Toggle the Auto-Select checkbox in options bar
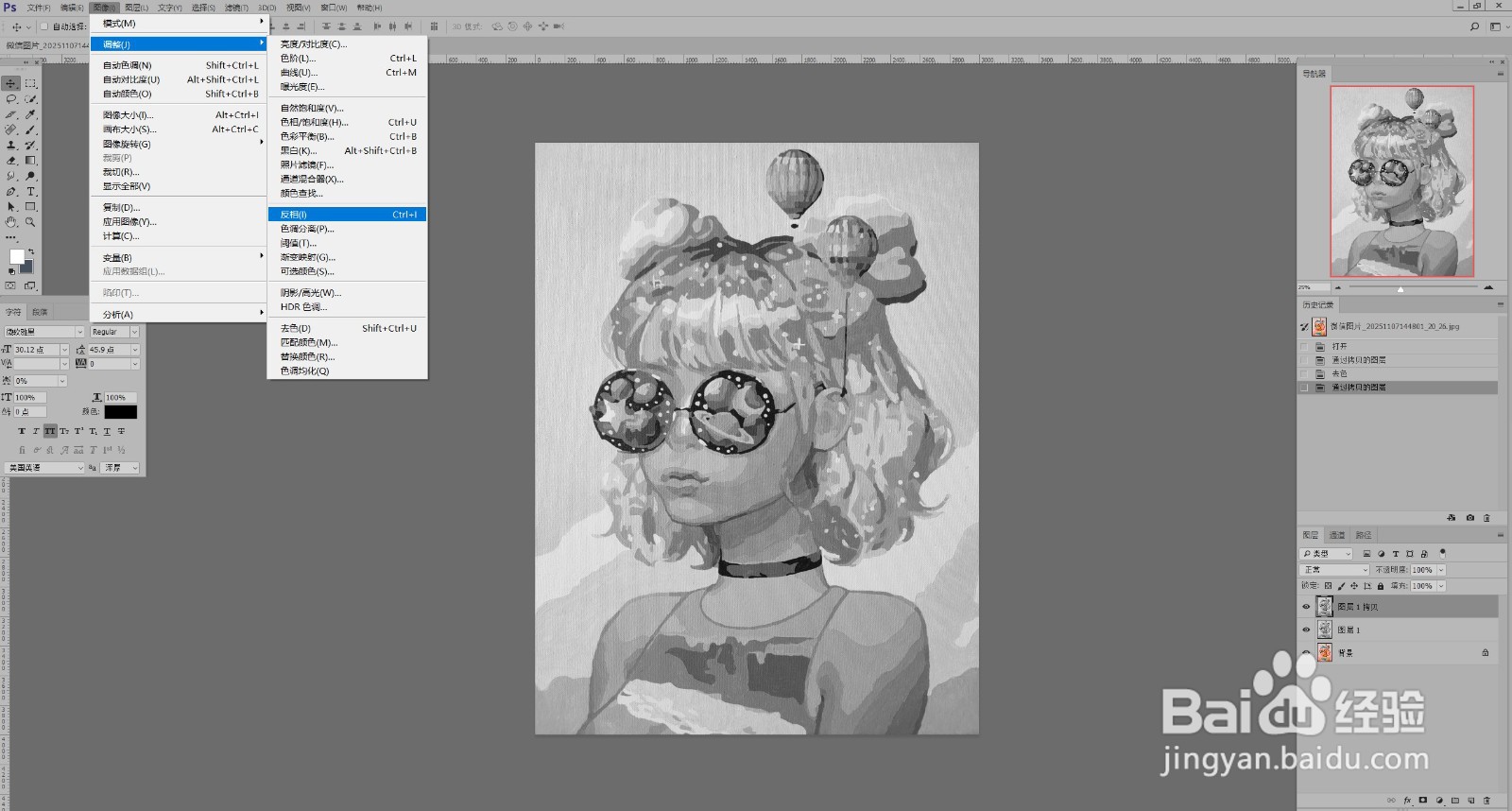 click(x=43, y=26)
